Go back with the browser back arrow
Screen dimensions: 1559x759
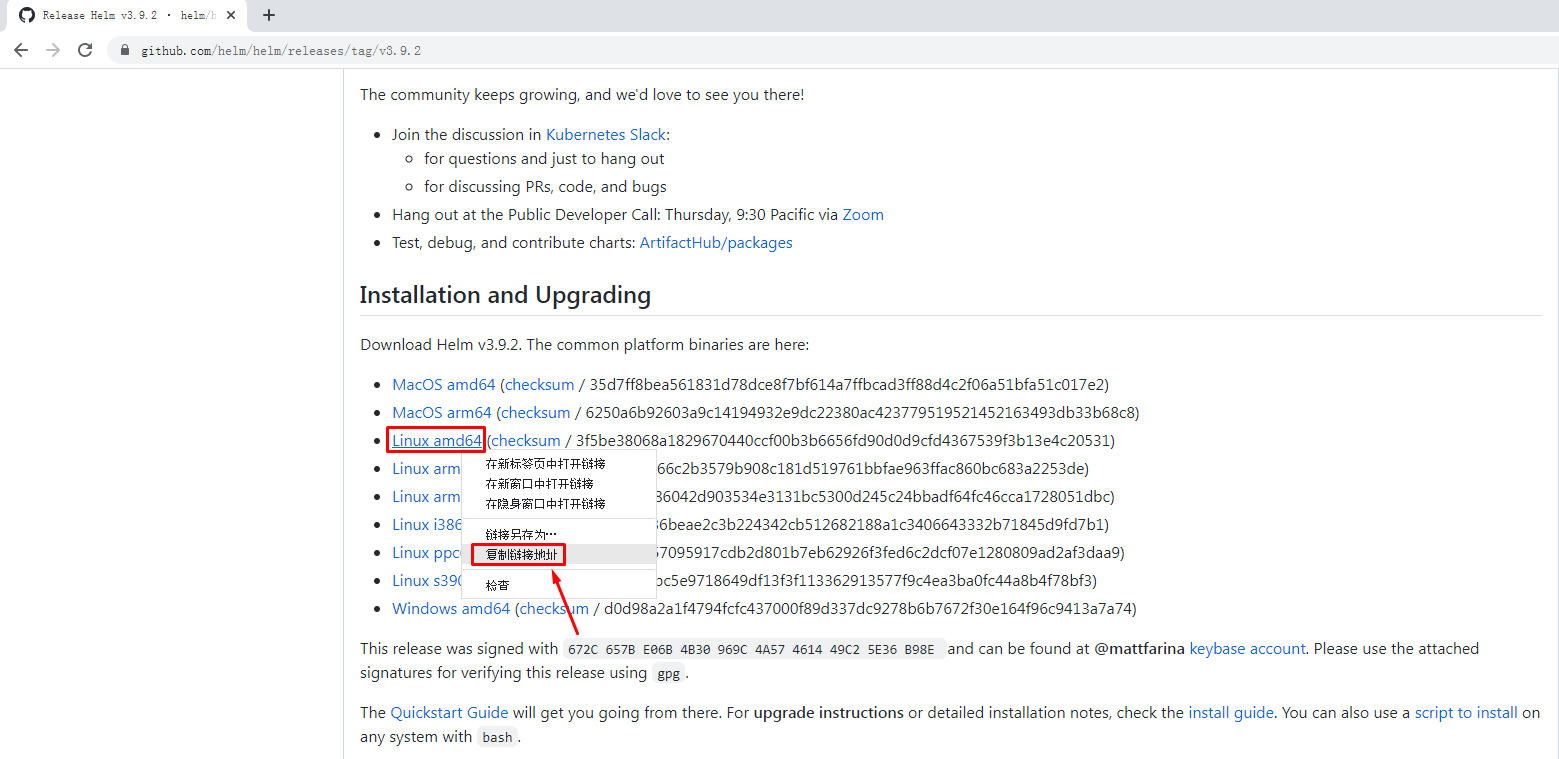(21, 50)
